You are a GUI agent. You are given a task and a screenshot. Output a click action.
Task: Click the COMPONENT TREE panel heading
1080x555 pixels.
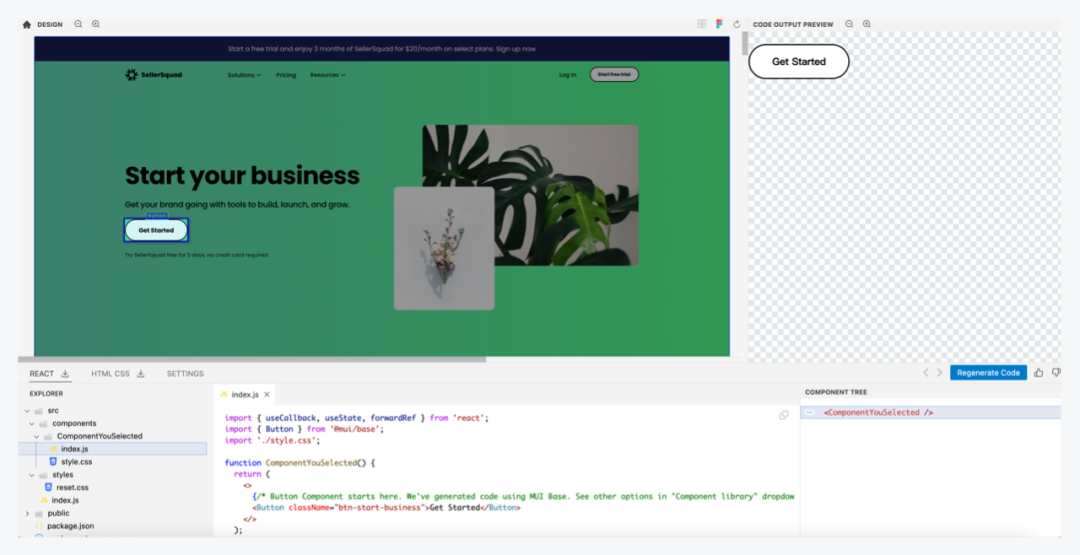tap(836, 392)
